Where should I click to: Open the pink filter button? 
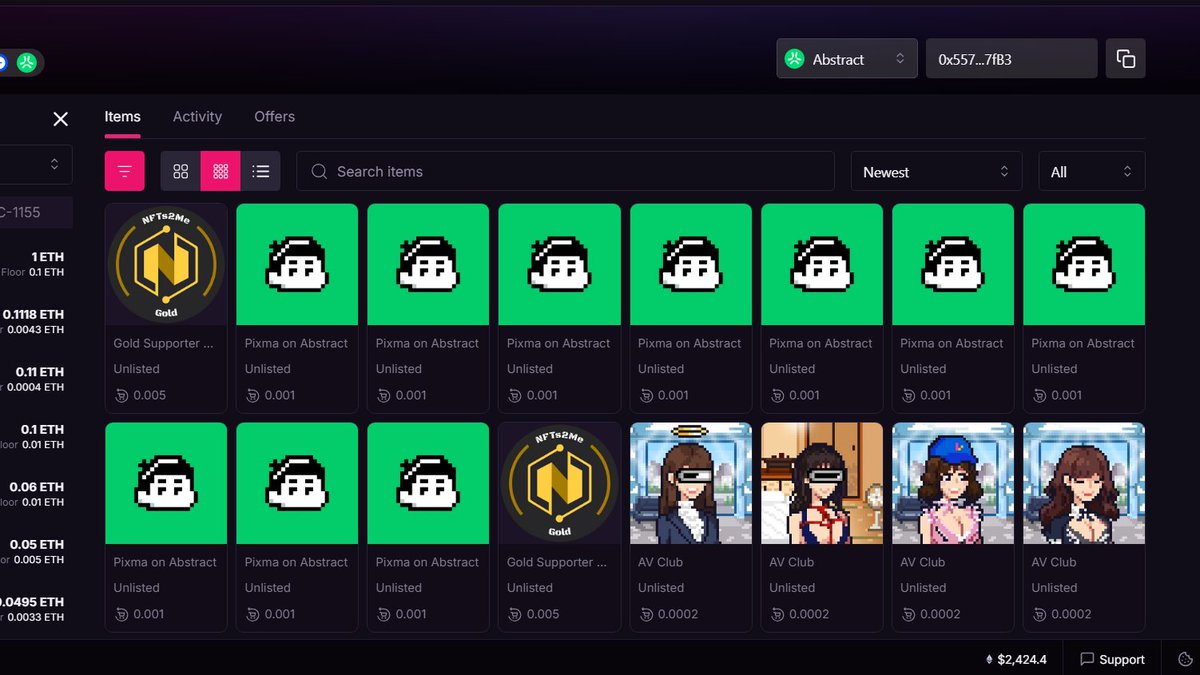pyautogui.click(x=125, y=171)
